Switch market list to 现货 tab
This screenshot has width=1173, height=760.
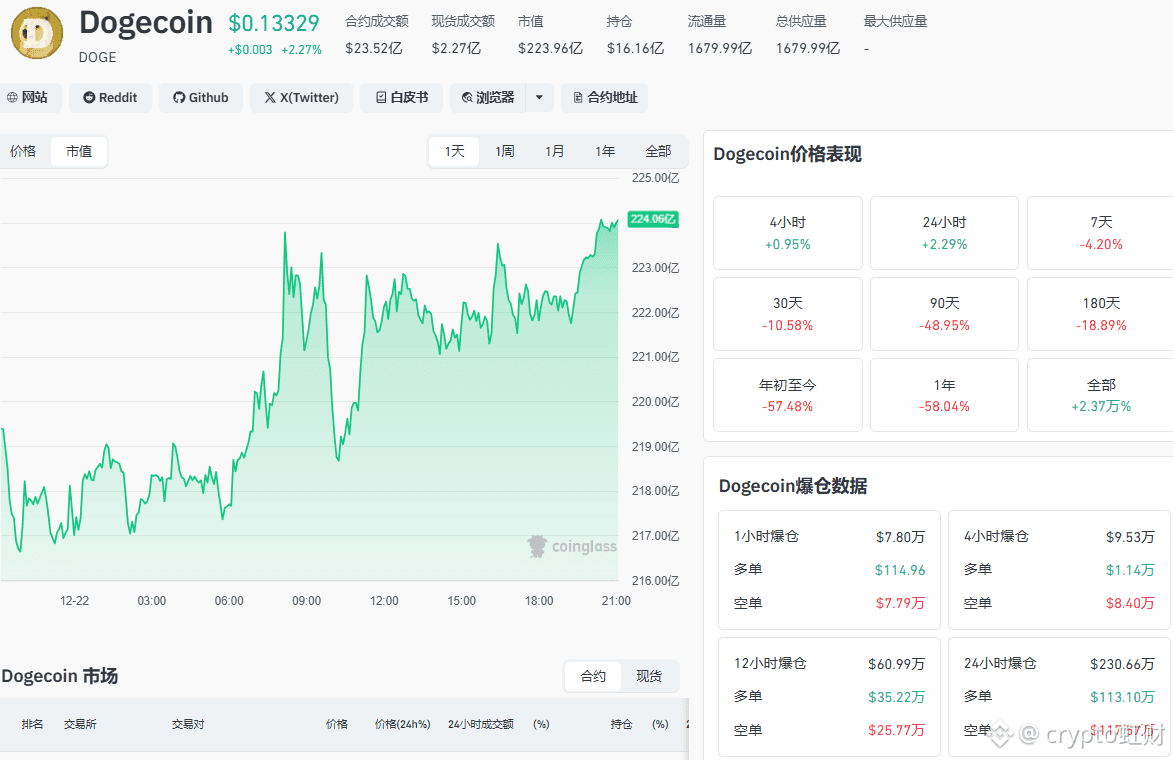tap(649, 676)
